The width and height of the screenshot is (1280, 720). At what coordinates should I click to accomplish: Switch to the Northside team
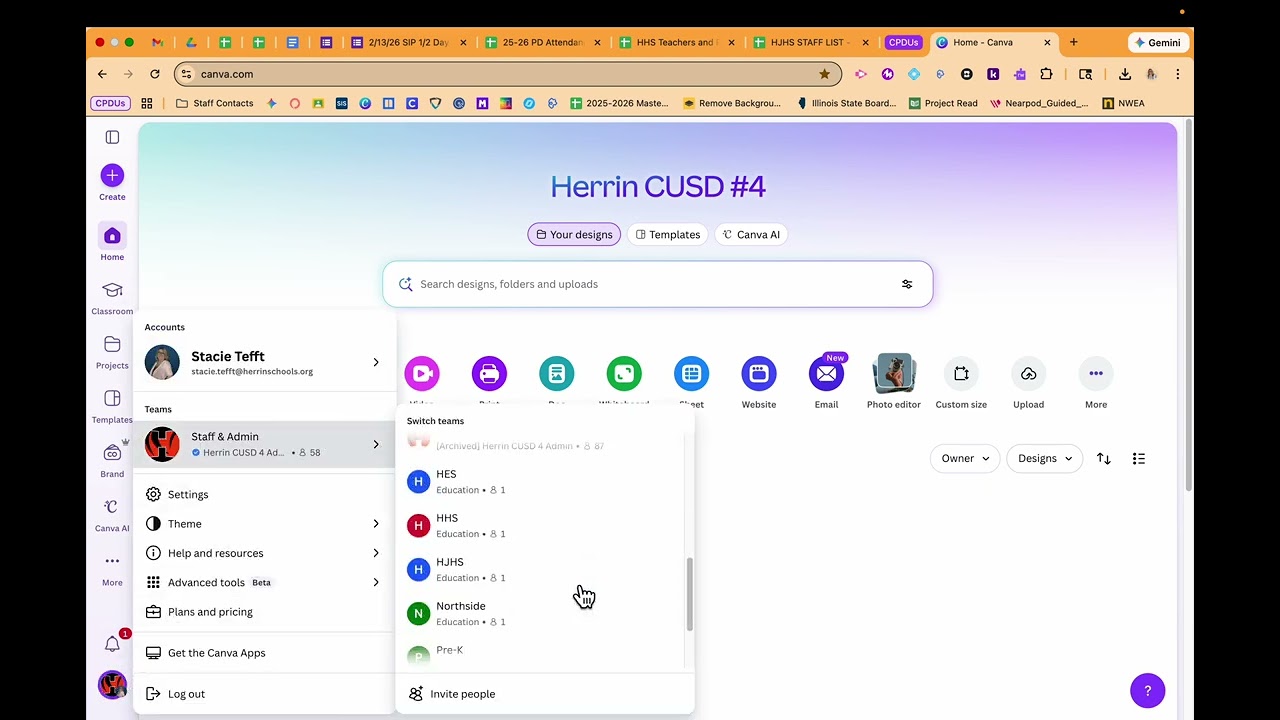(x=541, y=614)
